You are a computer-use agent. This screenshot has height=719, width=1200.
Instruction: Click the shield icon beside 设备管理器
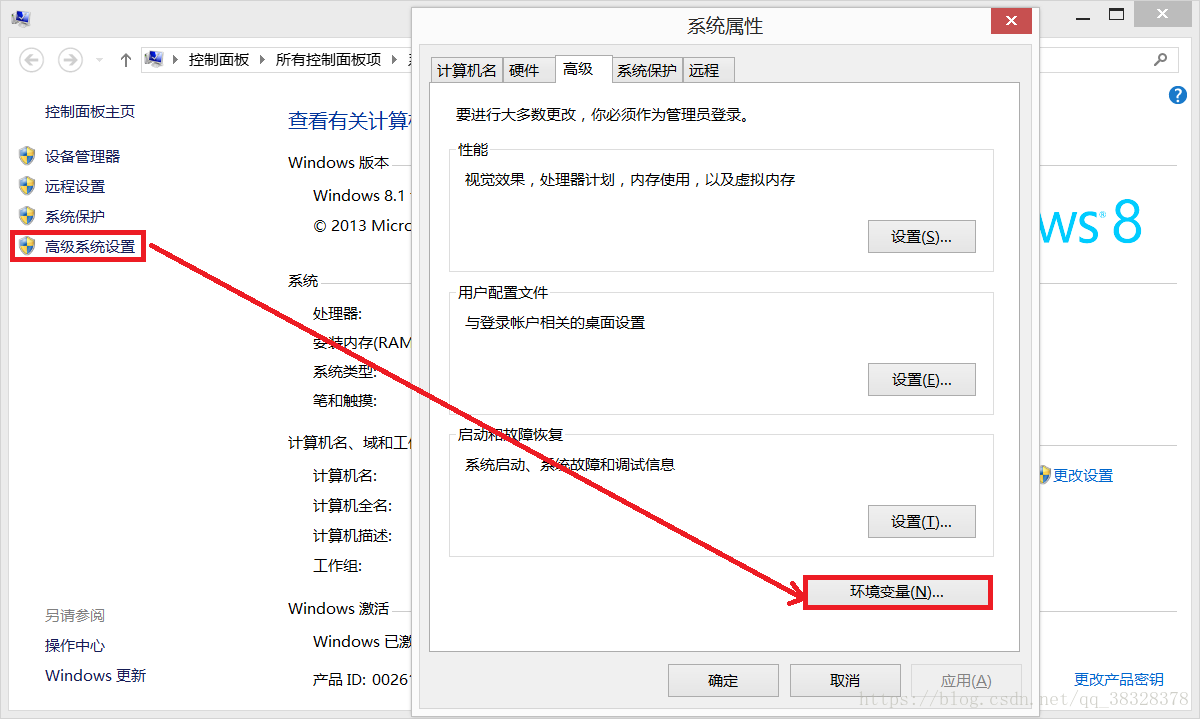(x=27, y=156)
